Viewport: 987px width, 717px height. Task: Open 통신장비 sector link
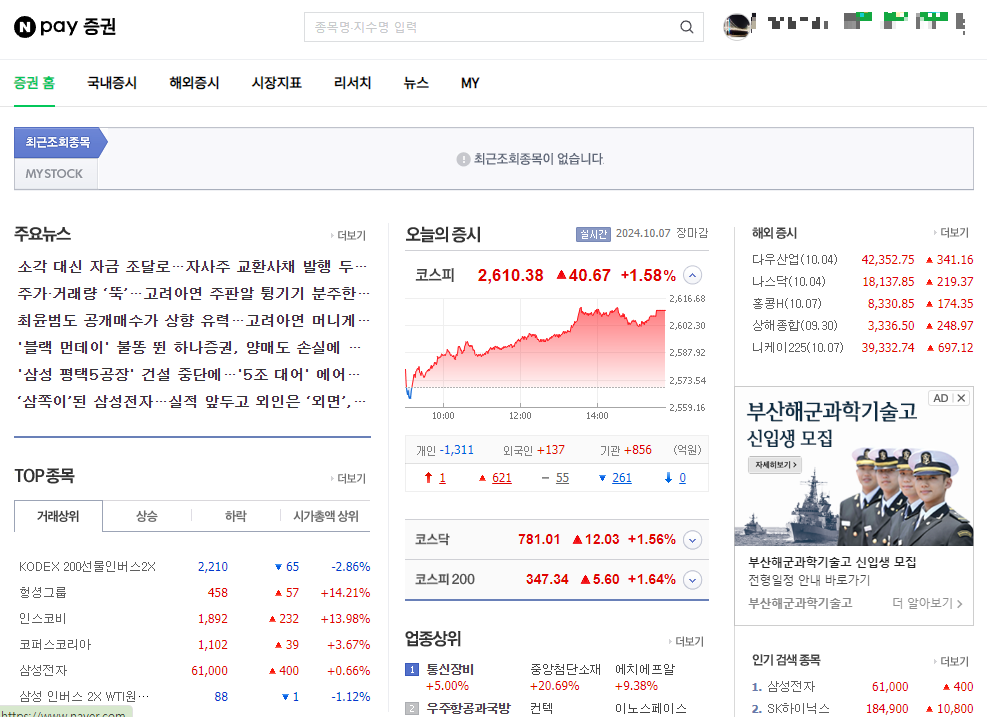coord(450,669)
